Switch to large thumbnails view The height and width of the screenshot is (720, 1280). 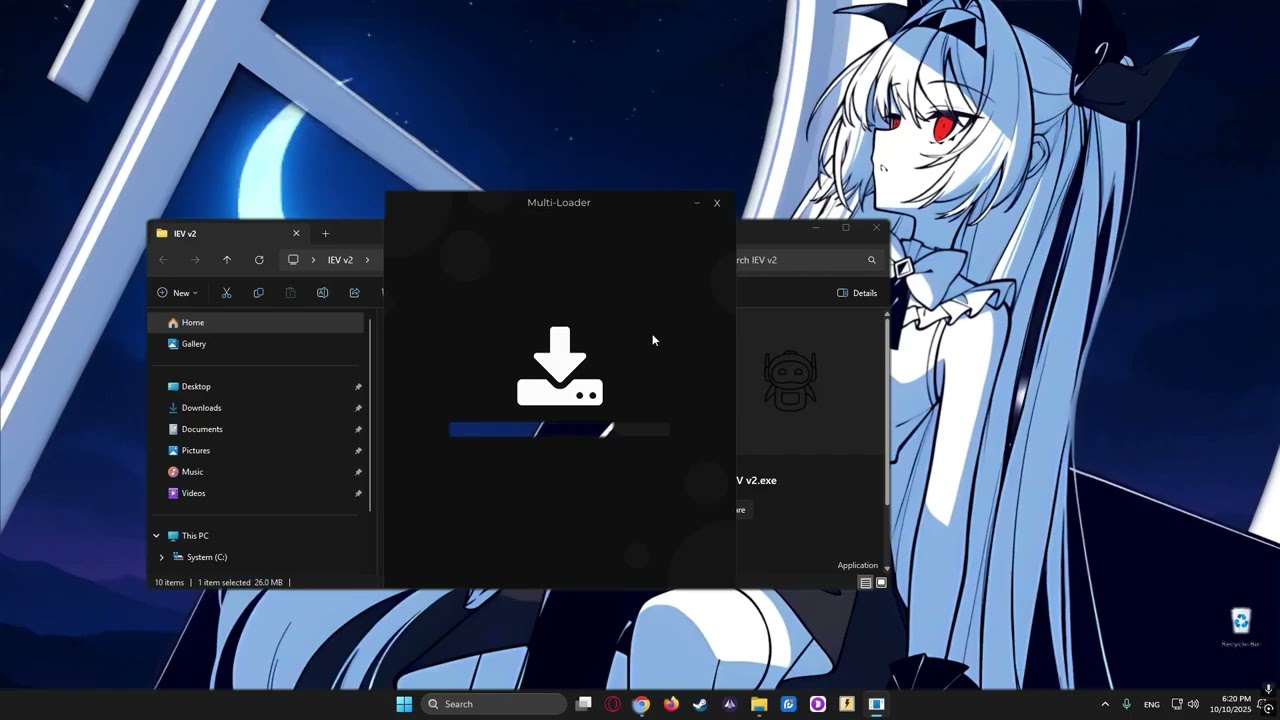coord(881,583)
